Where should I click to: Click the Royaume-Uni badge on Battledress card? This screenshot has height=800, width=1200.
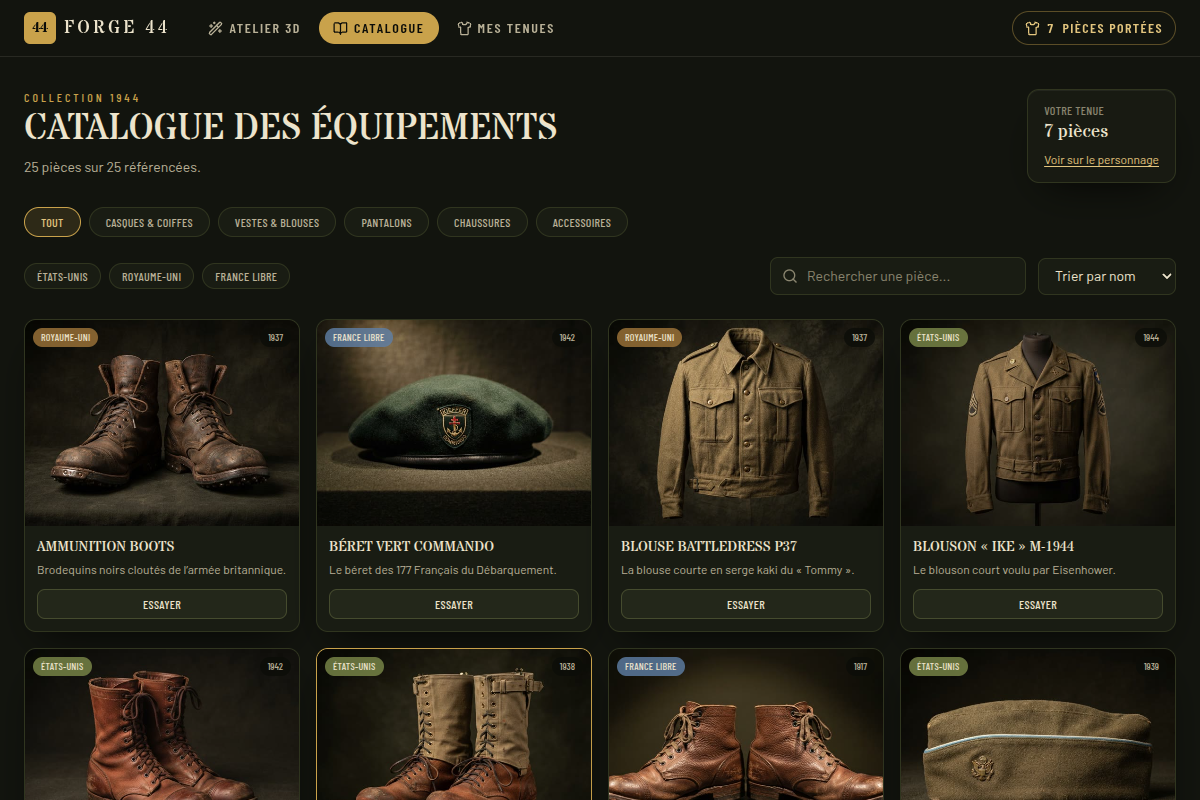(649, 338)
